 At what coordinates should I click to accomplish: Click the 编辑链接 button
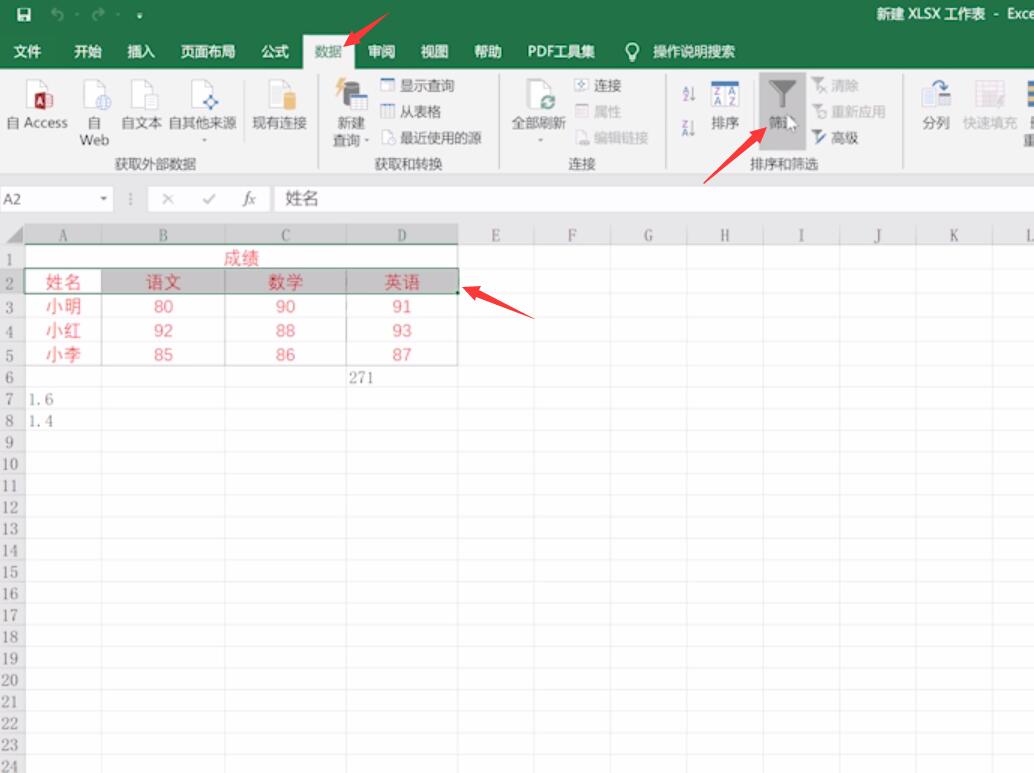pyautogui.click(x=611, y=137)
